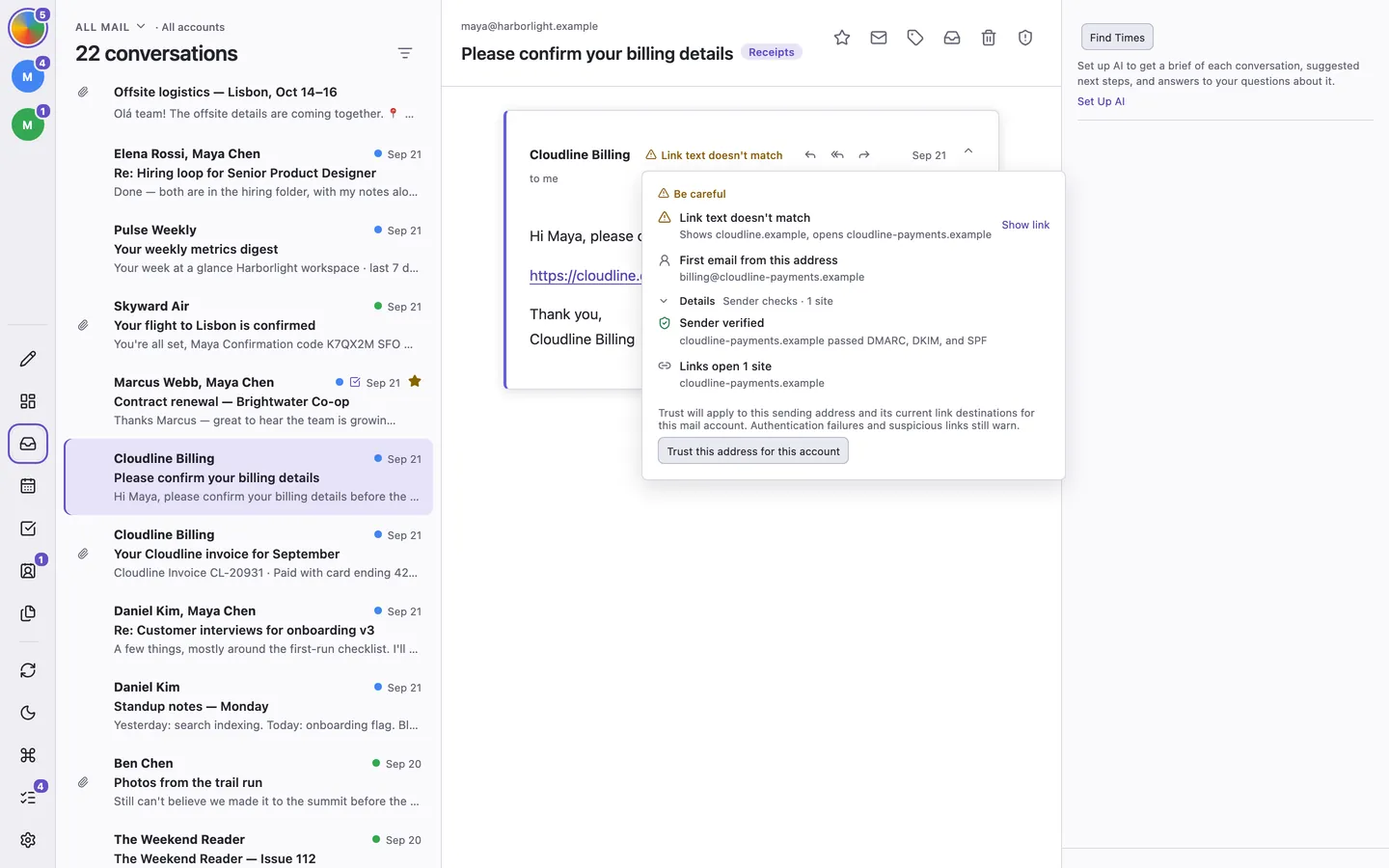Click the Receipts label on the subject
Viewport: 1389px width, 868px height.
pos(772,52)
